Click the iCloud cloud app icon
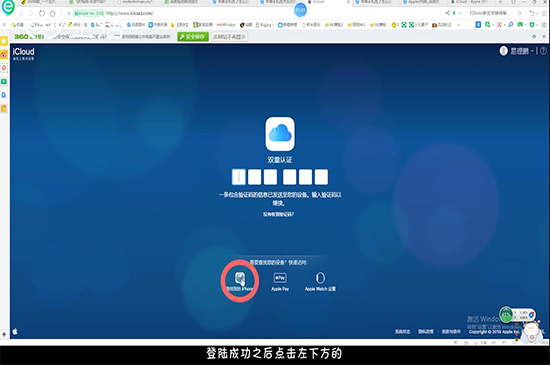This screenshot has width=550, height=365. point(280,134)
